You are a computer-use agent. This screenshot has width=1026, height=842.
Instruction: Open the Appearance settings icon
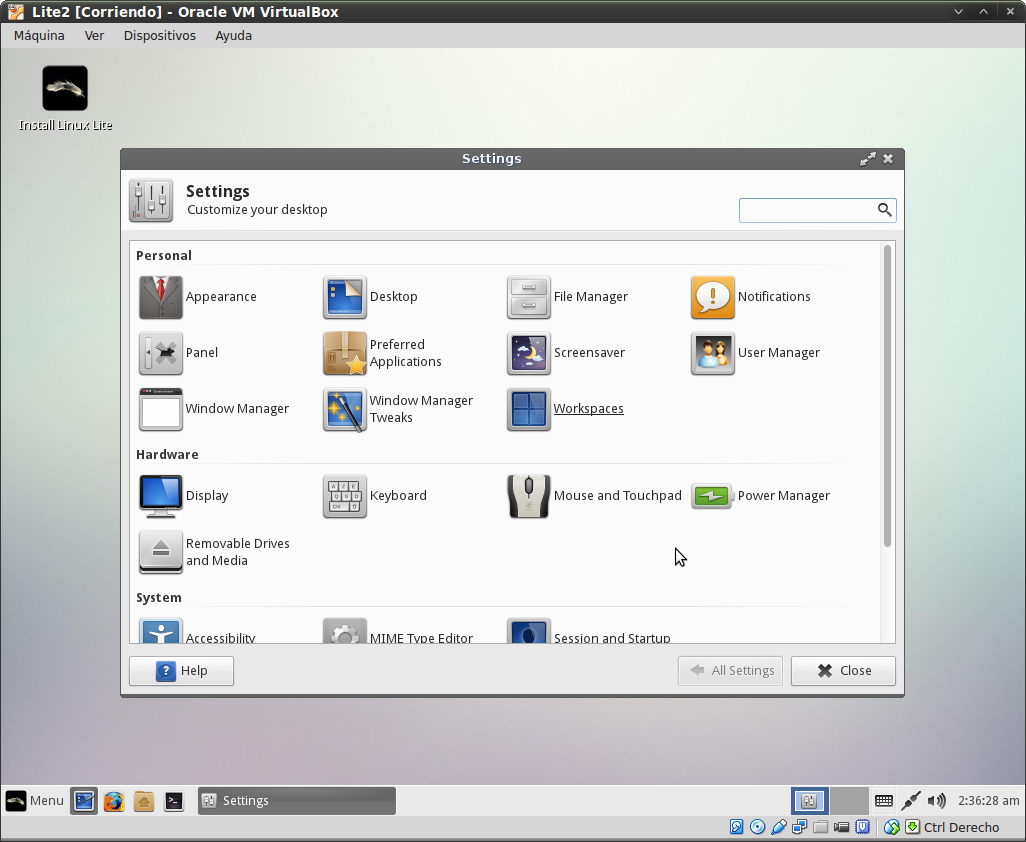tap(161, 297)
